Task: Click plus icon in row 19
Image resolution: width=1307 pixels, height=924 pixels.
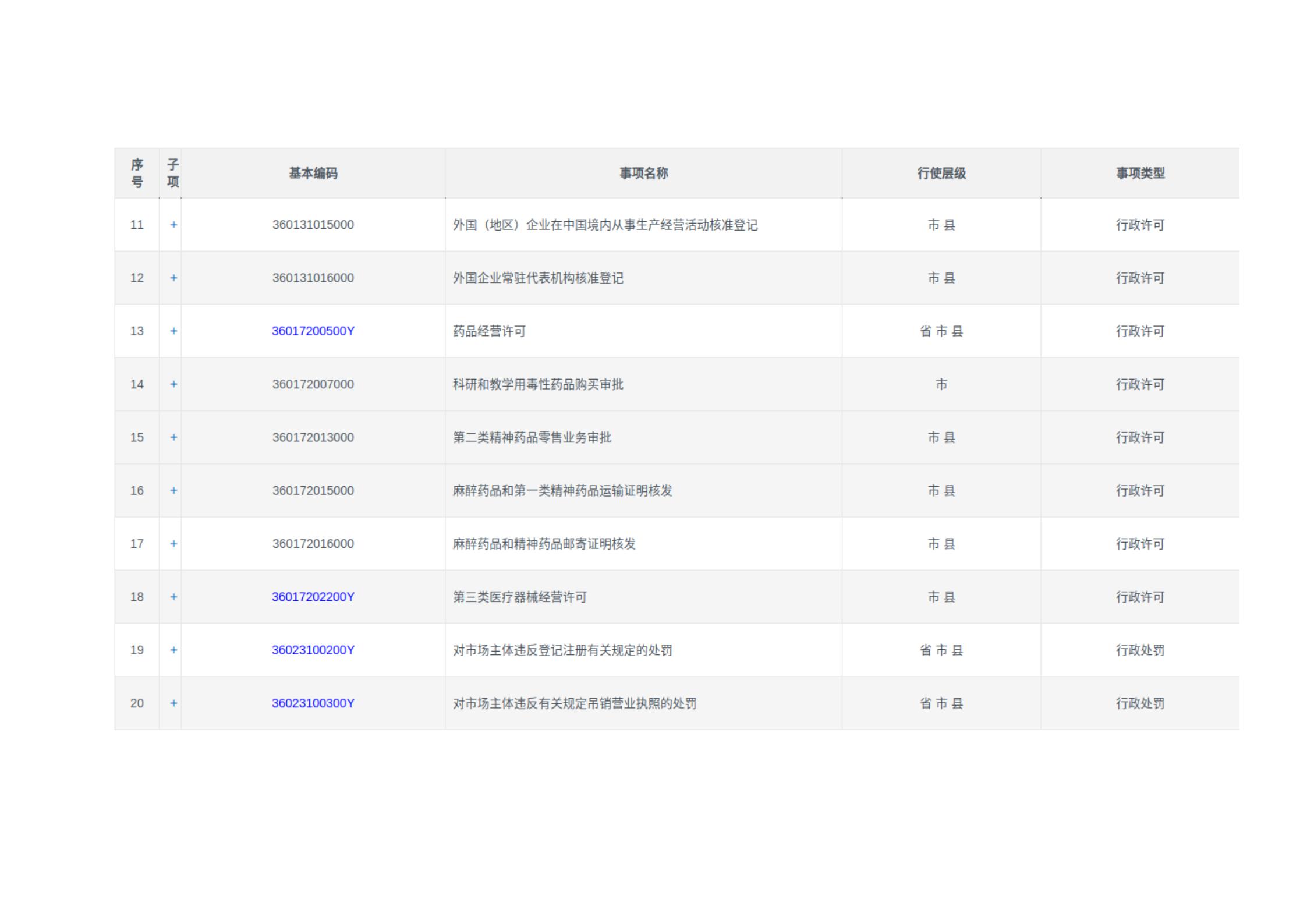Action: click(173, 650)
